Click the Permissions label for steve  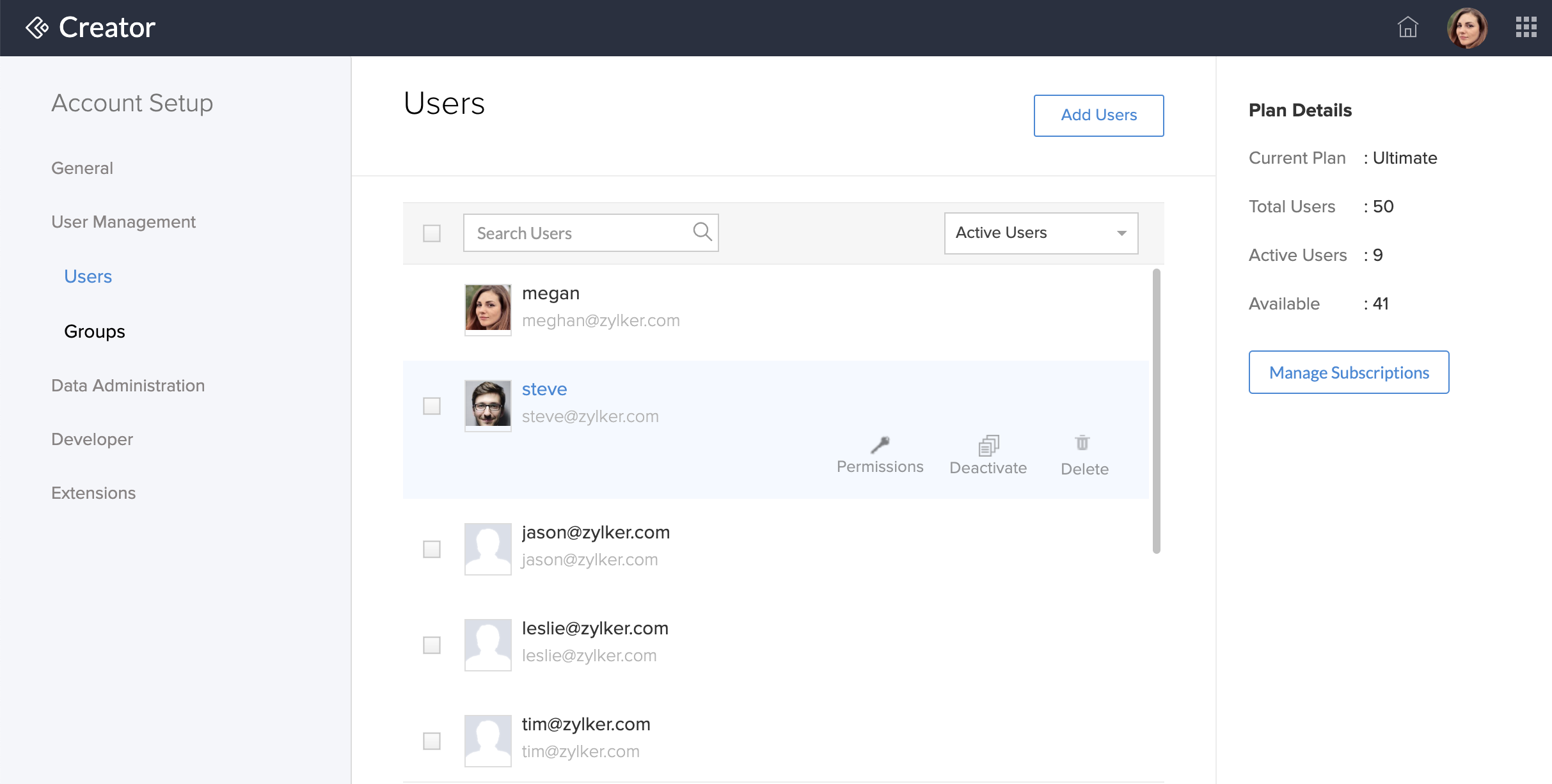coord(880,467)
